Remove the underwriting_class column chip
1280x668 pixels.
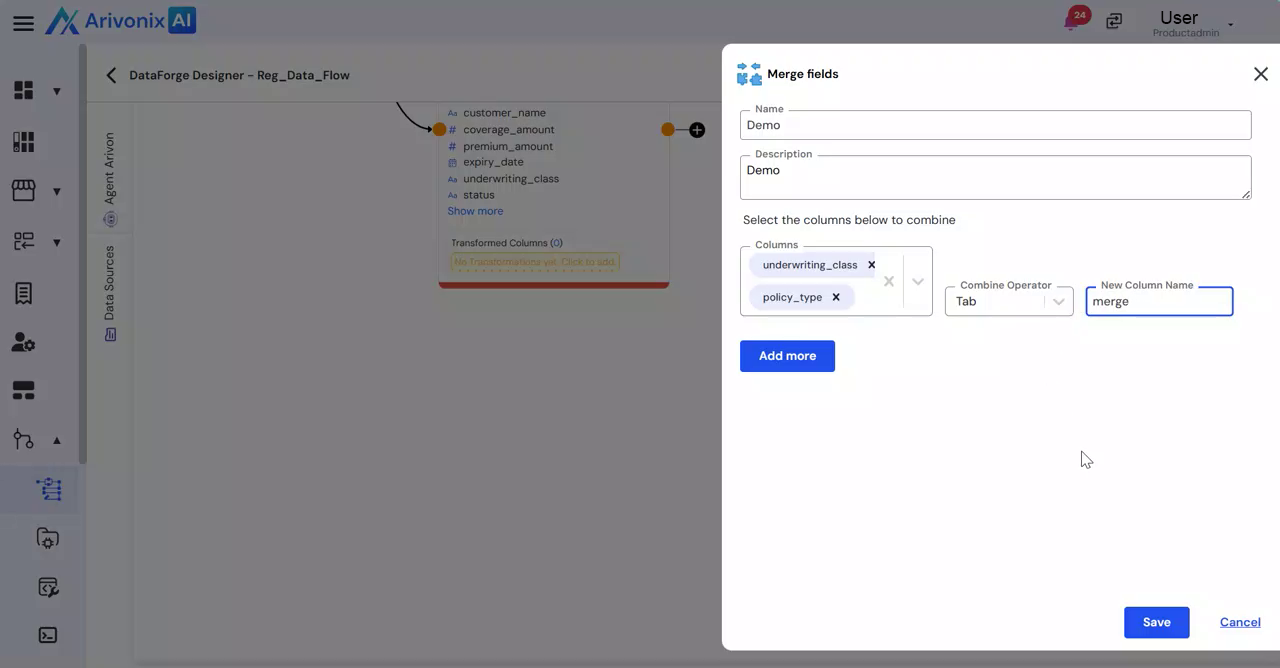[x=871, y=265]
